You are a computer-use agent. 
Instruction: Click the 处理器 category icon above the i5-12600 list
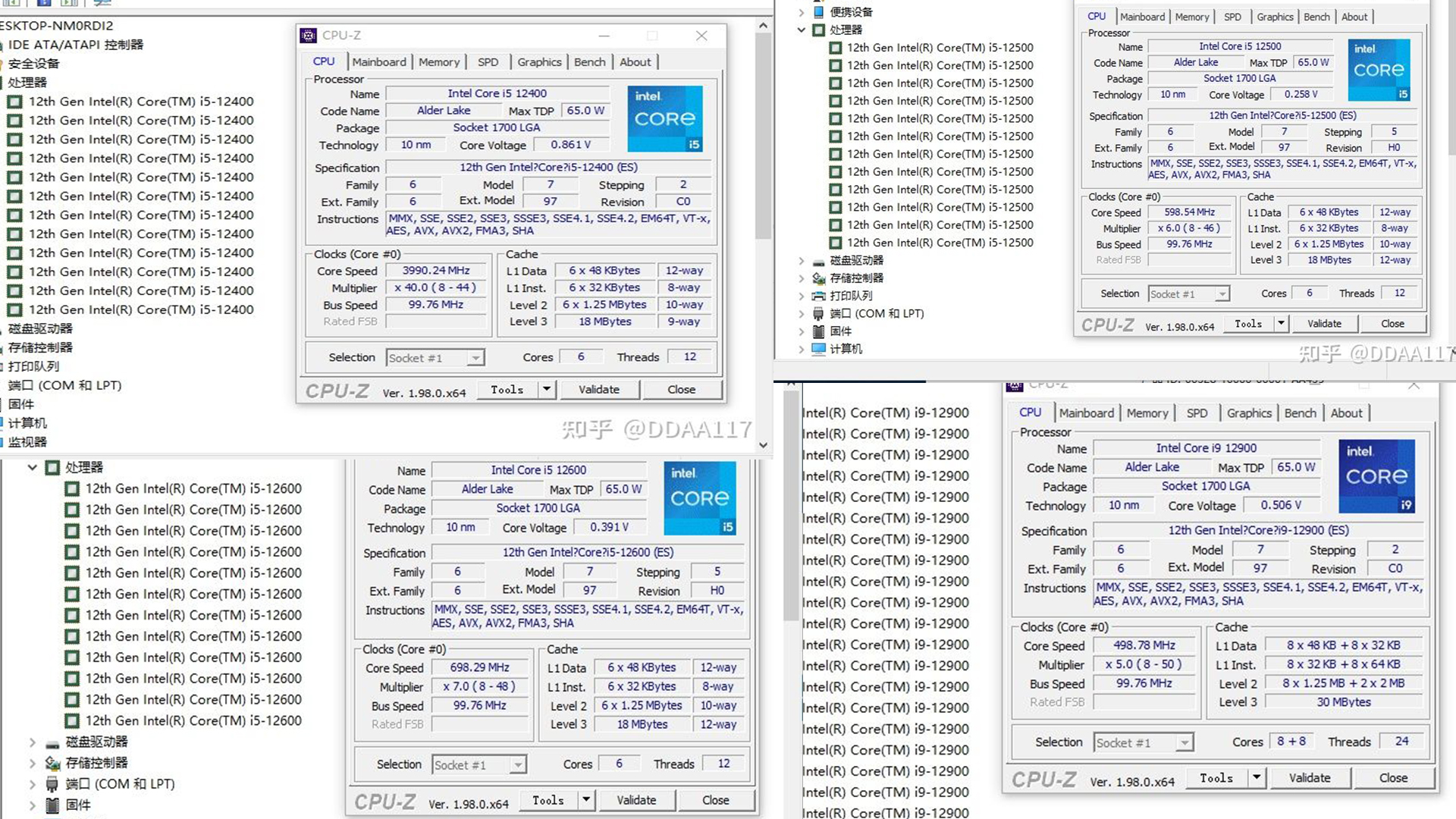[52, 467]
